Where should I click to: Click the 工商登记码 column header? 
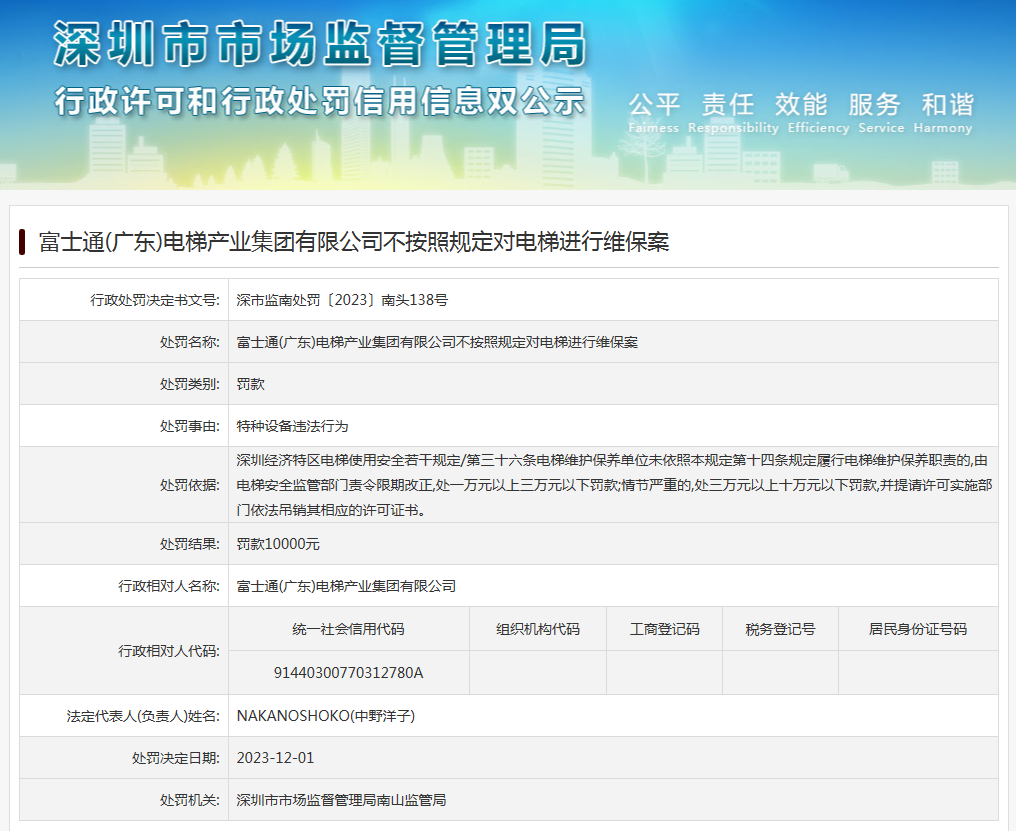coord(665,629)
